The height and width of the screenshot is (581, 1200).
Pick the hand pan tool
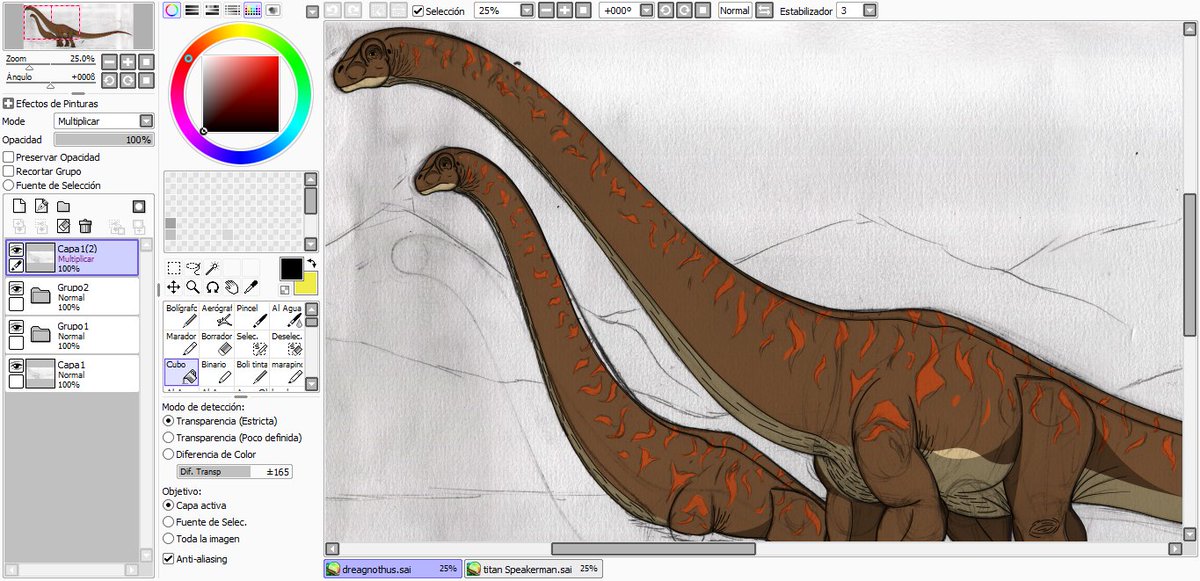pos(231,287)
